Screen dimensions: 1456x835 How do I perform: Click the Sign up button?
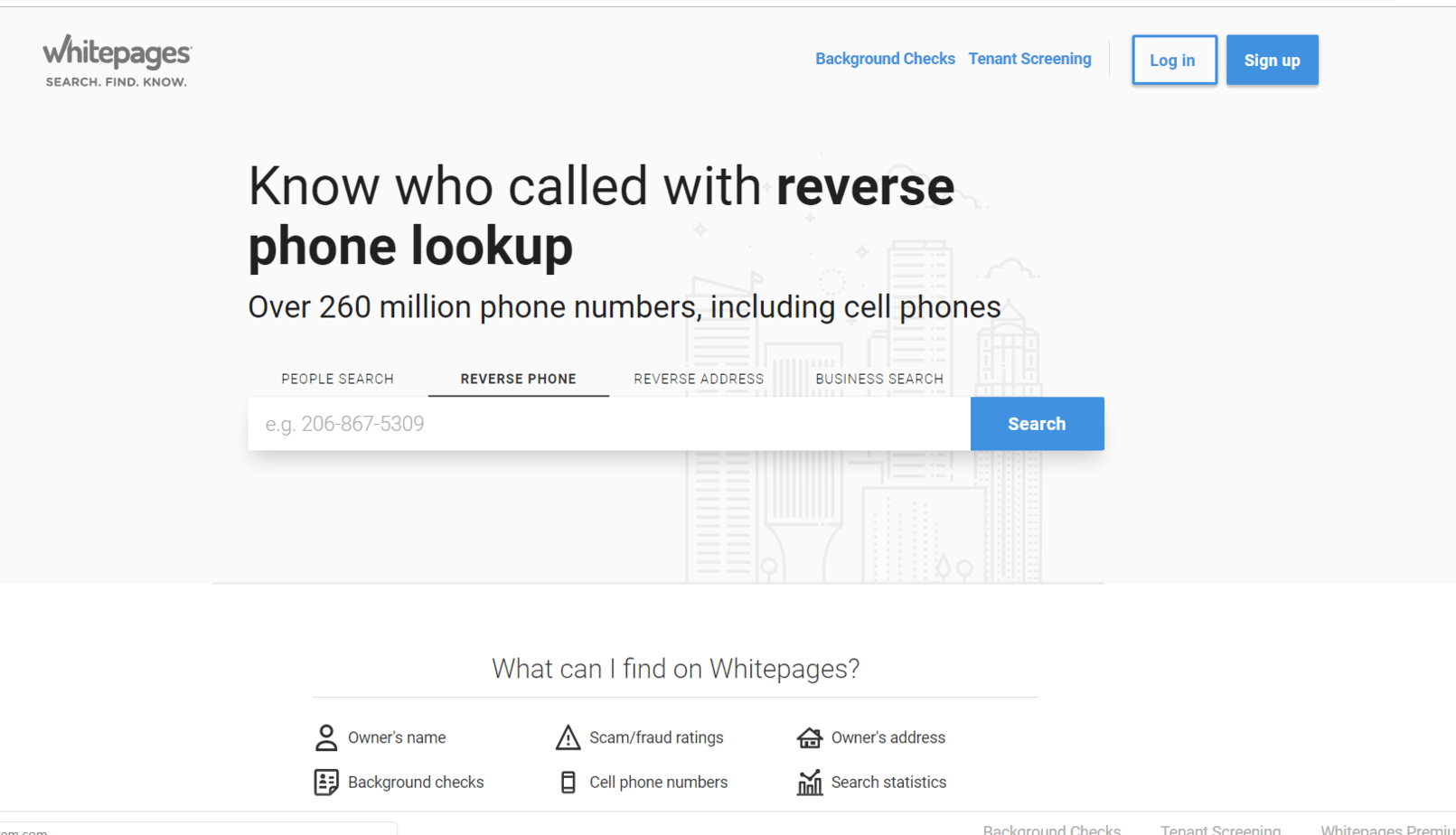(x=1272, y=60)
